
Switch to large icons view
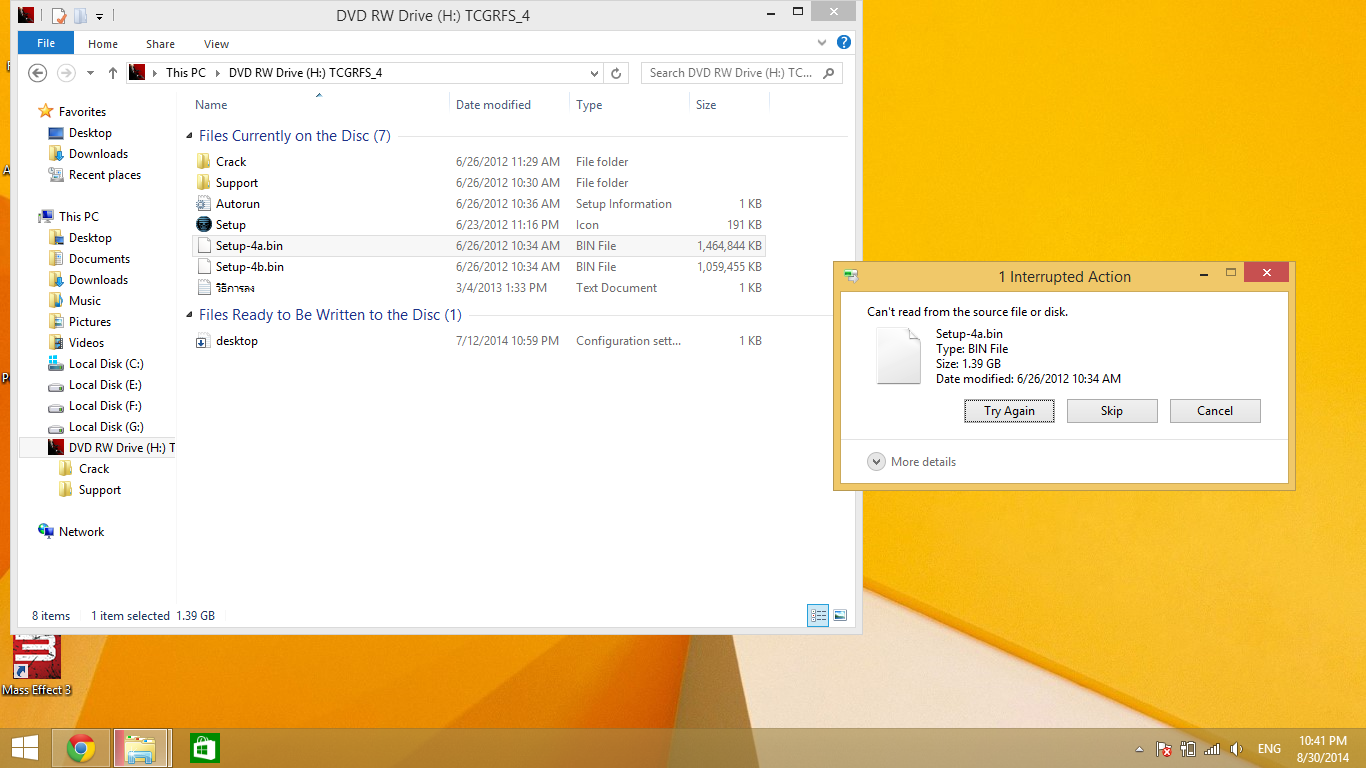[840, 616]
